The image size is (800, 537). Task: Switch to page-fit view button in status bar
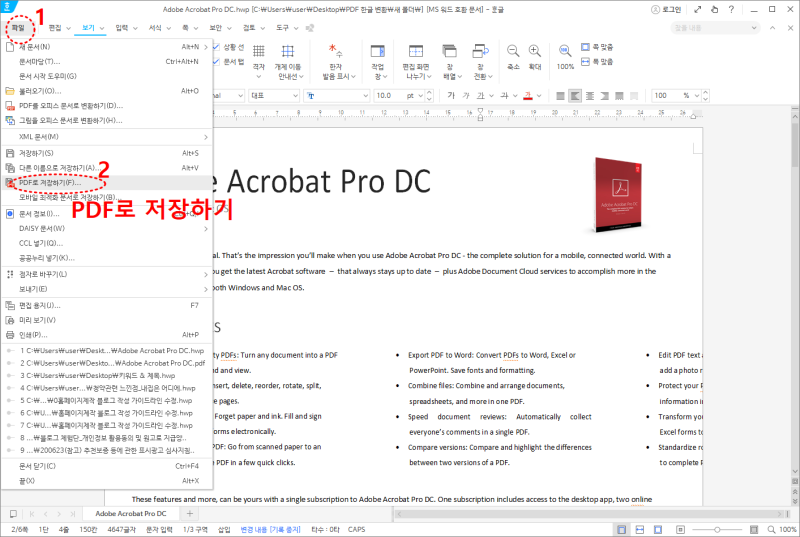[x=658, y=529]
